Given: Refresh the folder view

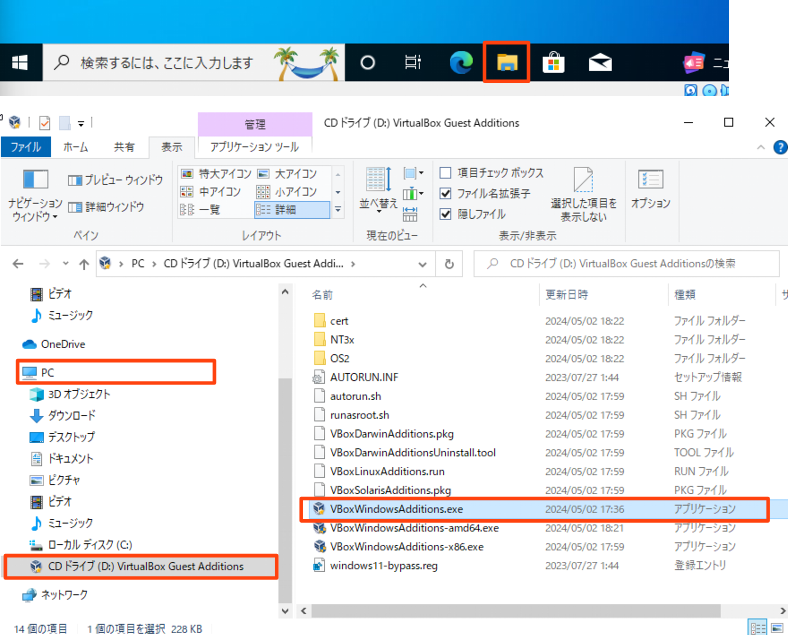Looking at the screenshot, I should pos(449,264).
